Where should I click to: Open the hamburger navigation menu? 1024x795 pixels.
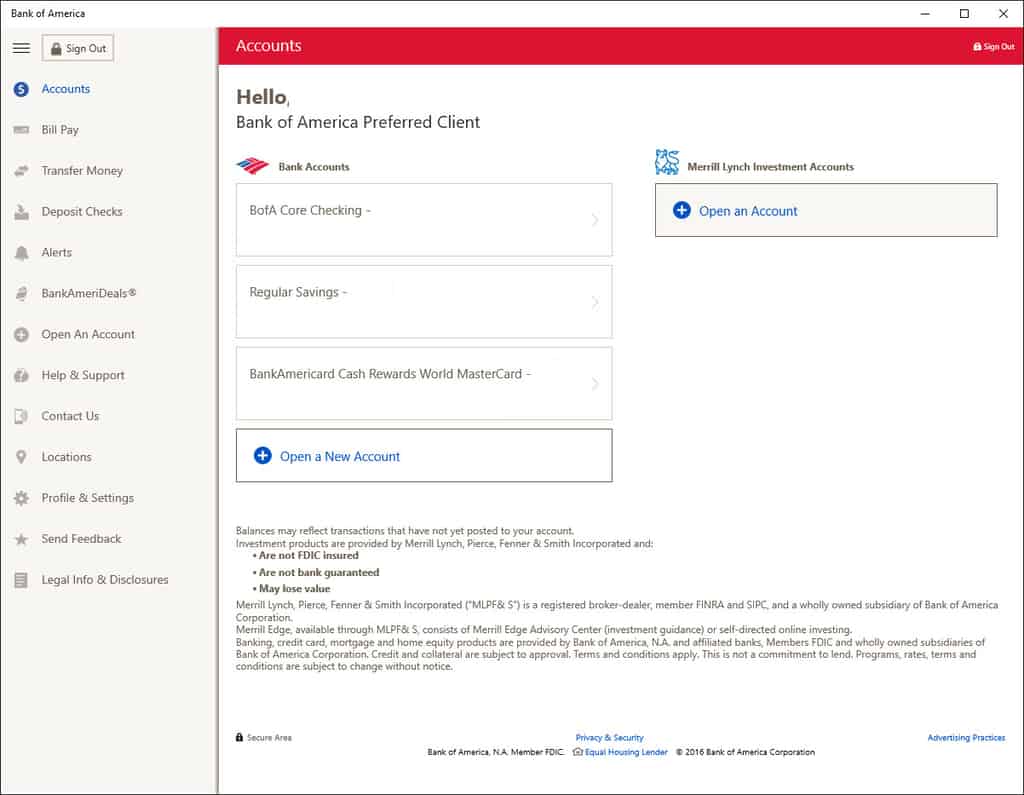pos(21,48)
